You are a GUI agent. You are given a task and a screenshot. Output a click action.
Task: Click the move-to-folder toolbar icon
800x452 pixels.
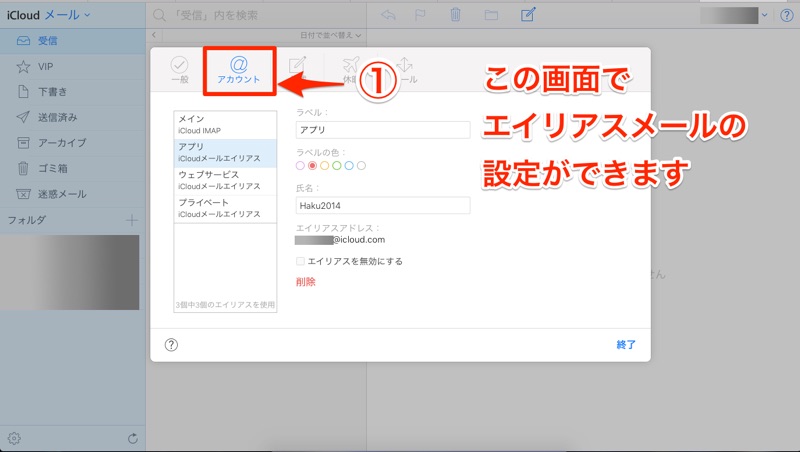[x=491, y=15]
